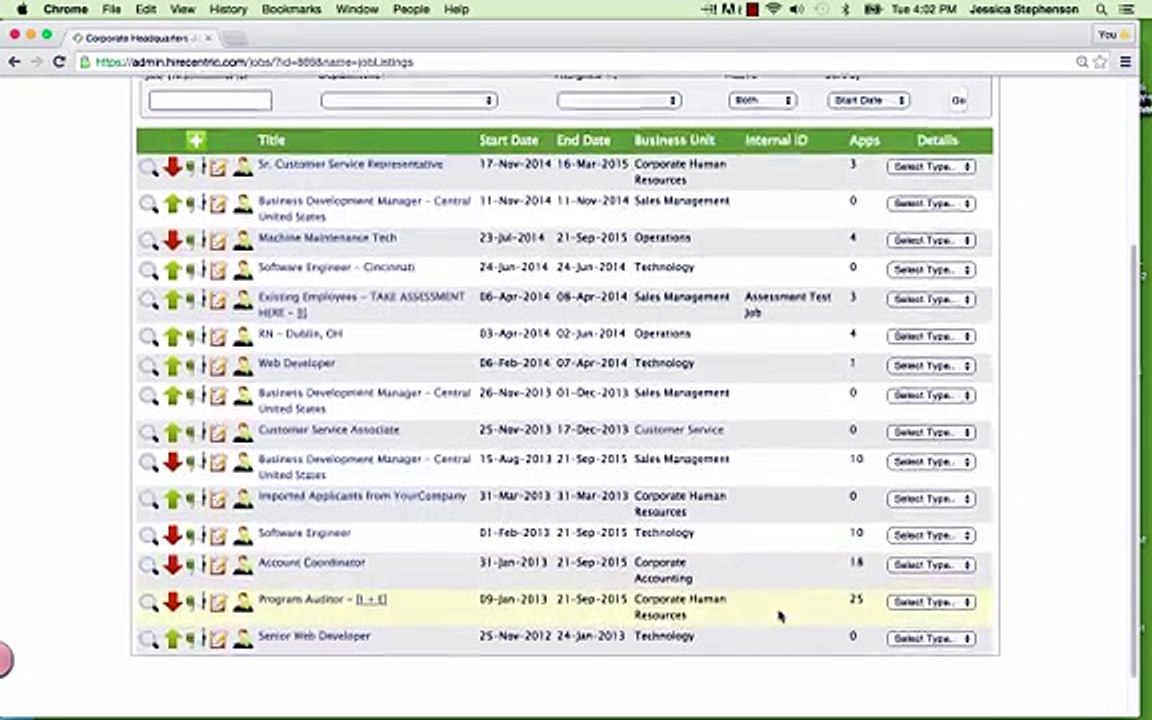
Task: Open Senior Web Developer job link
Action: [x=314, y=636]
